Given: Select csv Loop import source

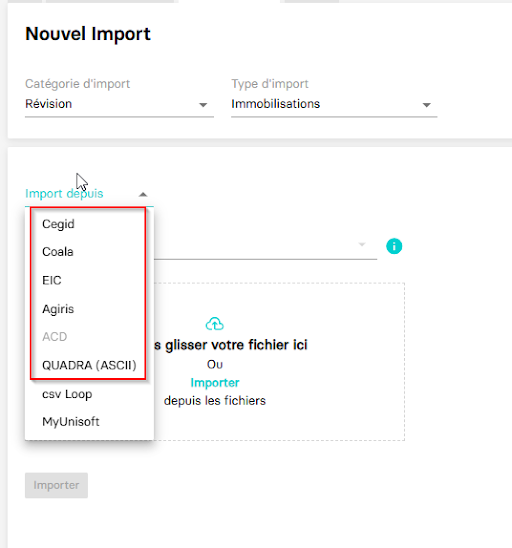Looking at the screenshot, I should tap(89, 394).
